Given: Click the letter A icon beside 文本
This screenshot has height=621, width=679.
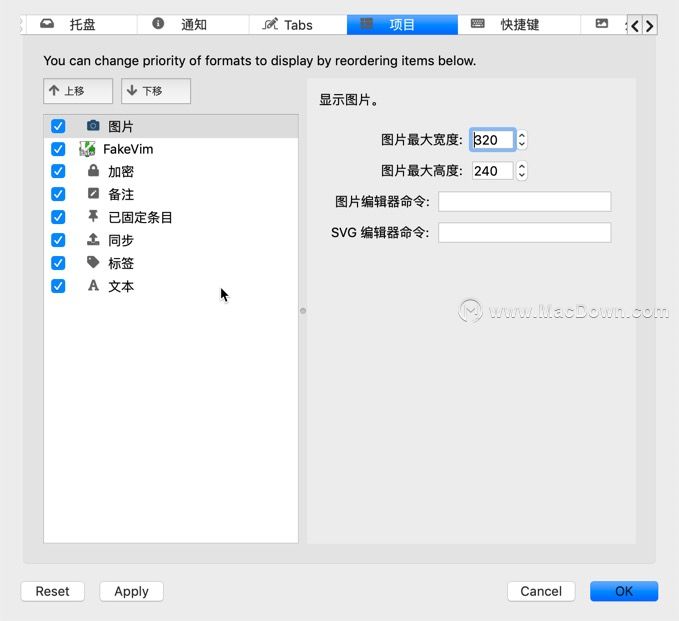Looking at the screenshot, I should click(93, 285).
